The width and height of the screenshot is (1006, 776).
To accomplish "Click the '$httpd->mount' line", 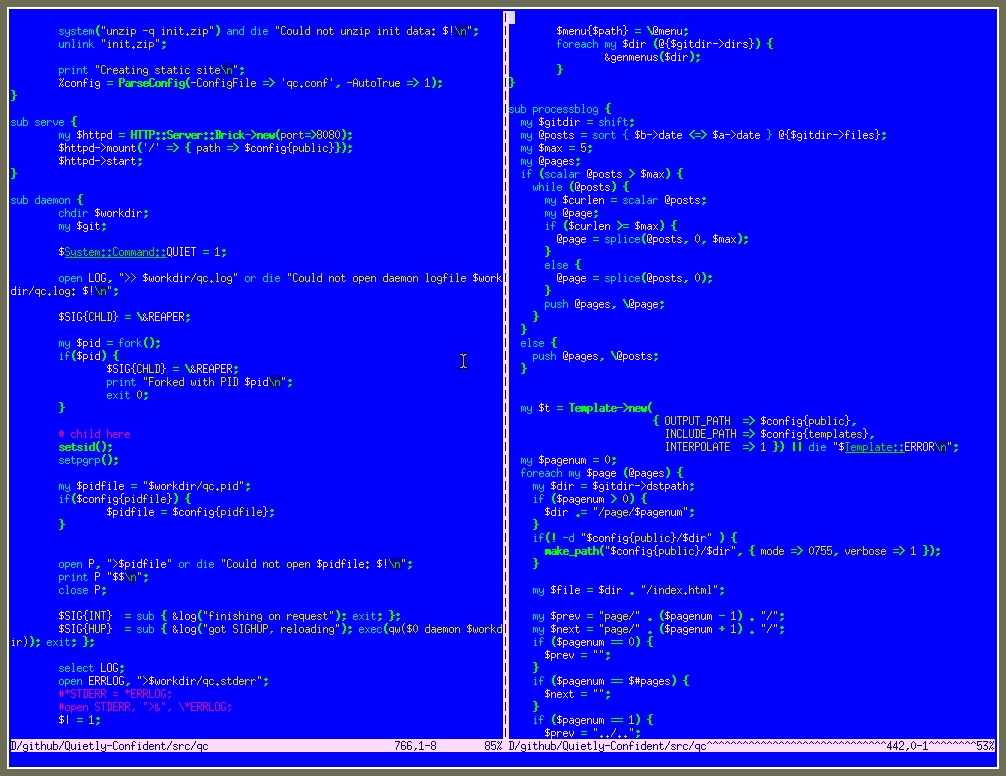I will [x=205, y=148].
